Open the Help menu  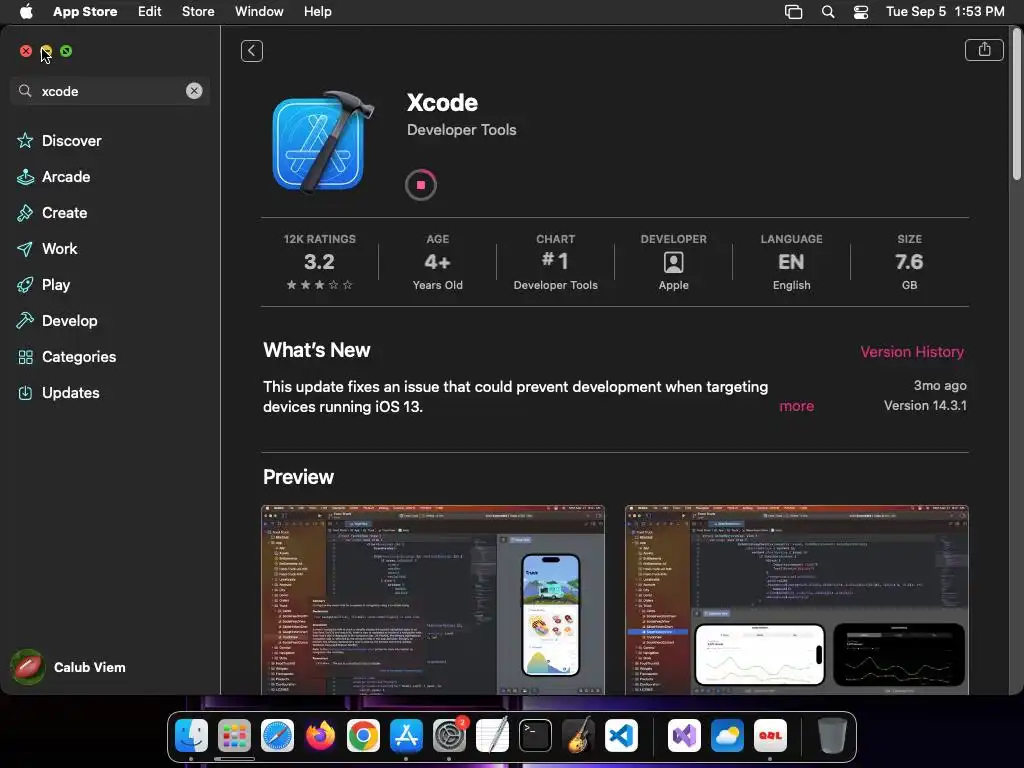tap(317, 11)
